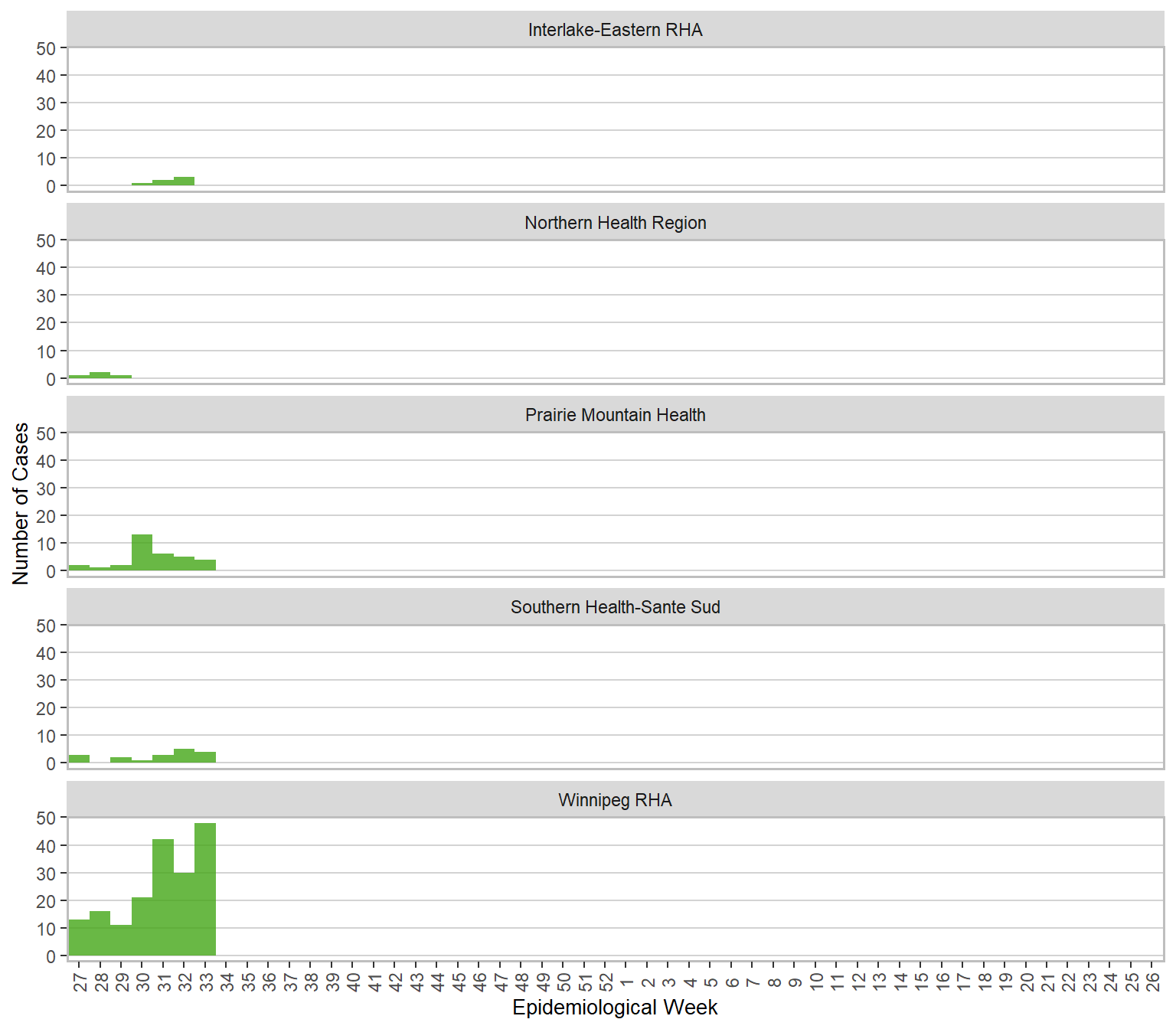Click the Winnipeg RHA bar for week 27
Viewport: 1176px width, 1029px height.
[x=79, y=938]
